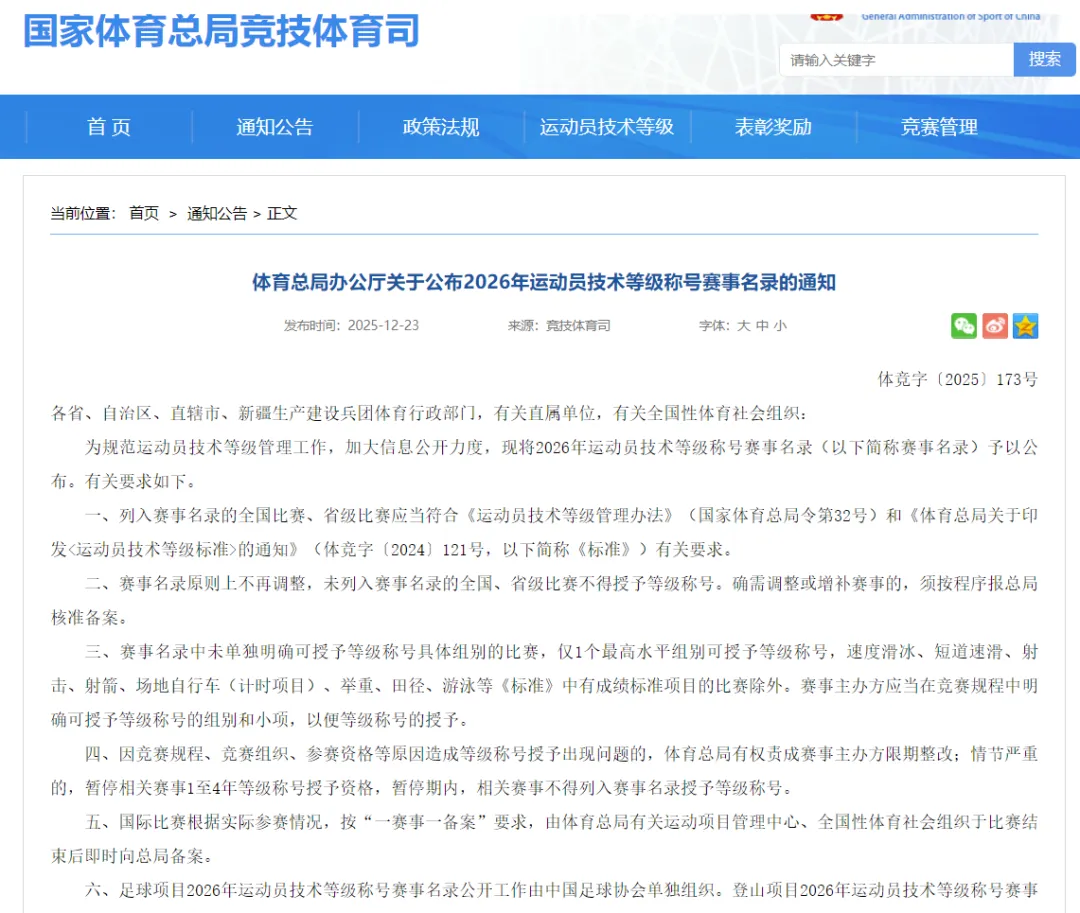Share article via WeChat icon
The image size is (1080, 913).
point(964,326)
